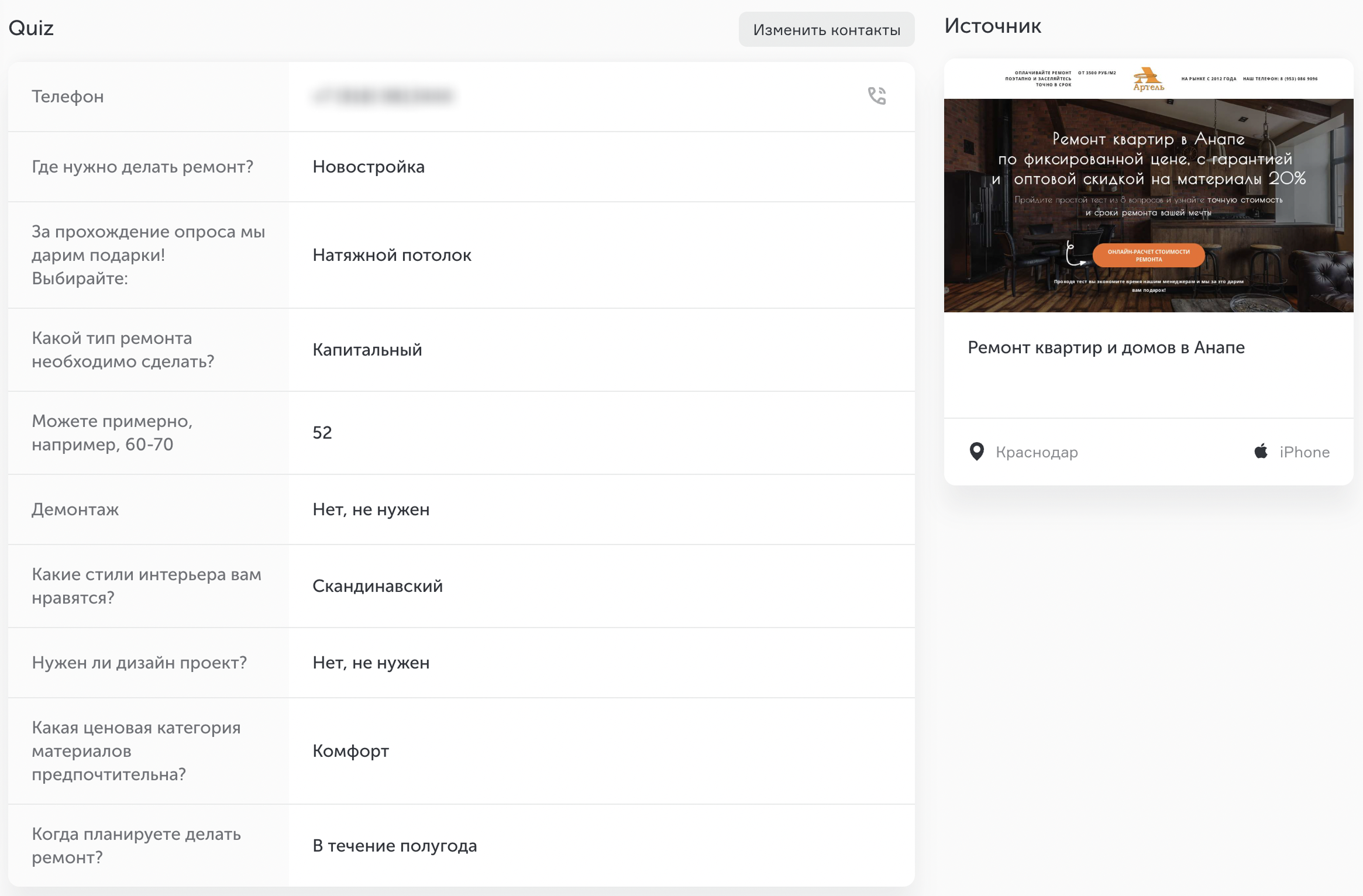Click the Изменить контакты button
1363x896 pixels.
tap(827, 30)
